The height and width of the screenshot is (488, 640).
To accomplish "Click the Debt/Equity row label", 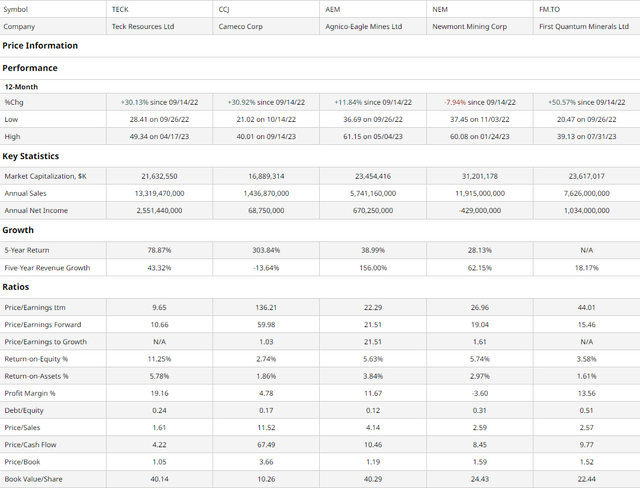I will pos(24,410).
